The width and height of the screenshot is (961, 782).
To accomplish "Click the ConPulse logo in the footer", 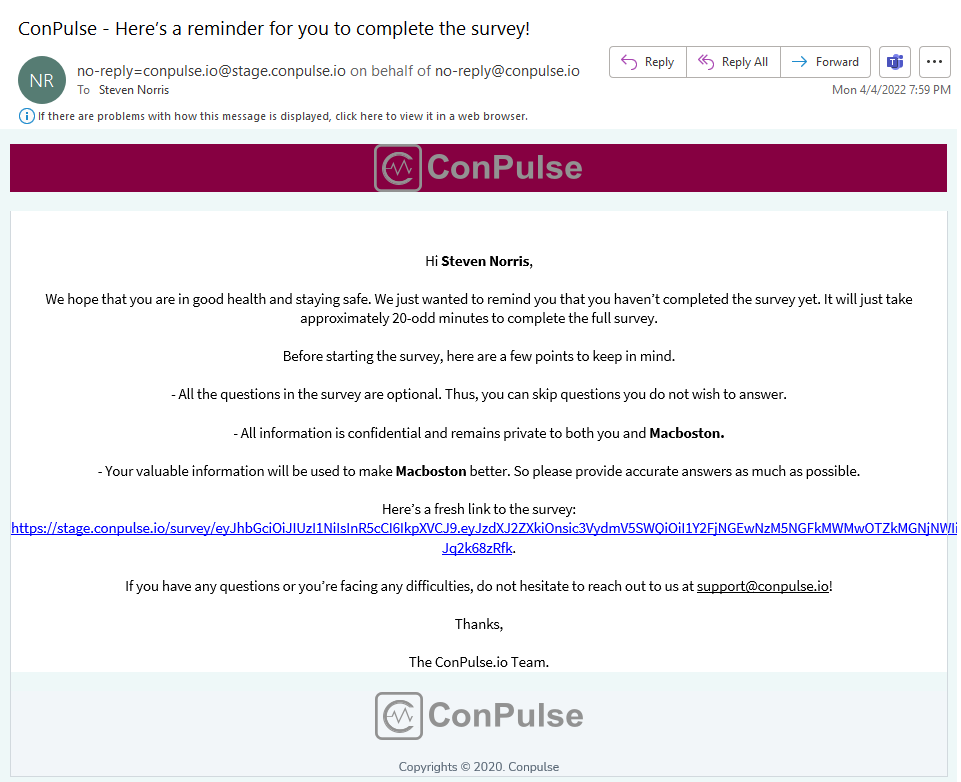I will pyautogui.click(x=479, y=715).
